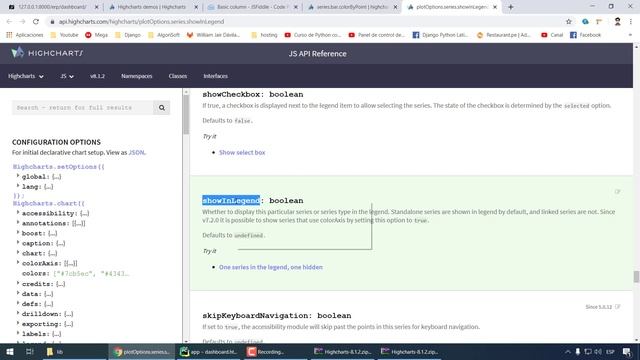This screenshot has height=360, width=640.
Task: Open the Youtube bookmark
Action: coord(64,35)
